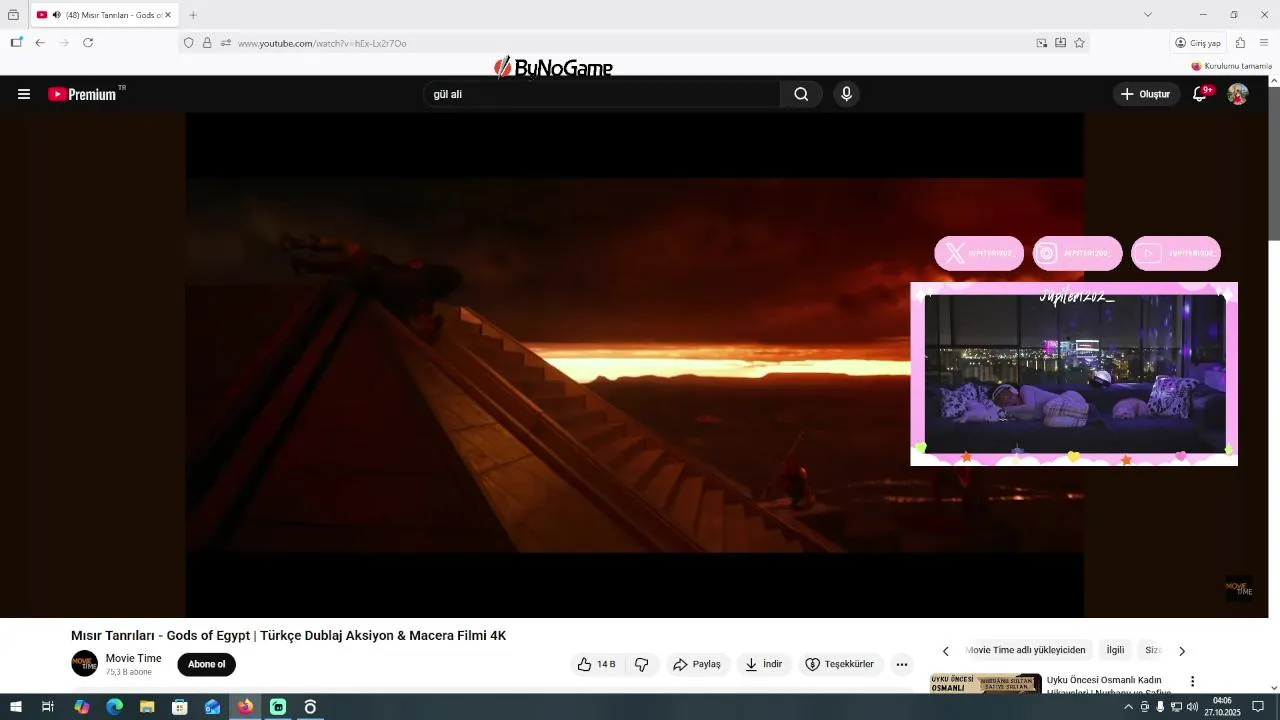Open Uyku Öncesi Osmanlı video thumbnail

[986, 684]
